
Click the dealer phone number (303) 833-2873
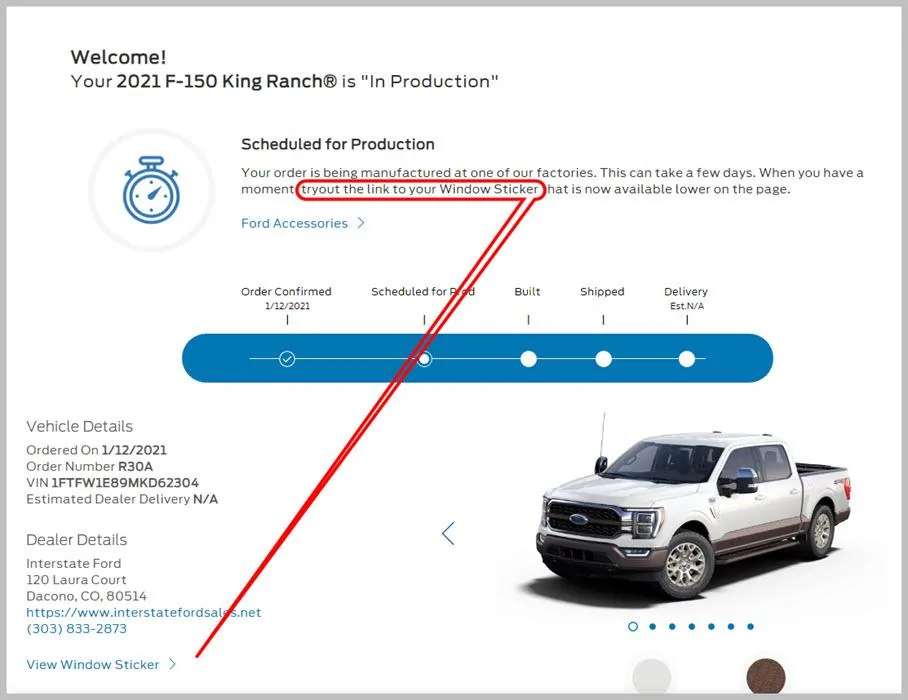click(76, 629)
